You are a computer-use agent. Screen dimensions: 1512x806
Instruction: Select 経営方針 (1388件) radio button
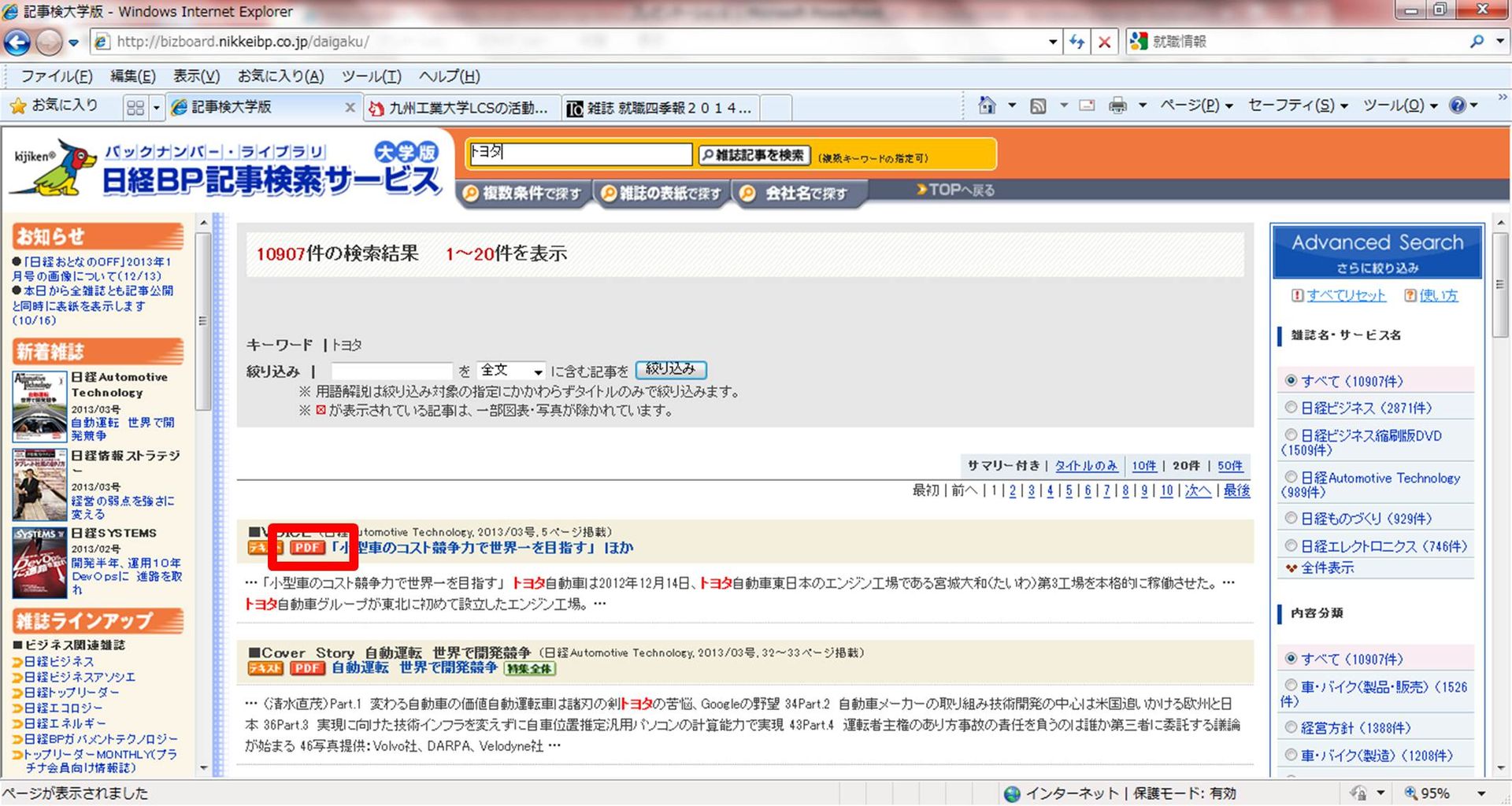coord(1291,727)
